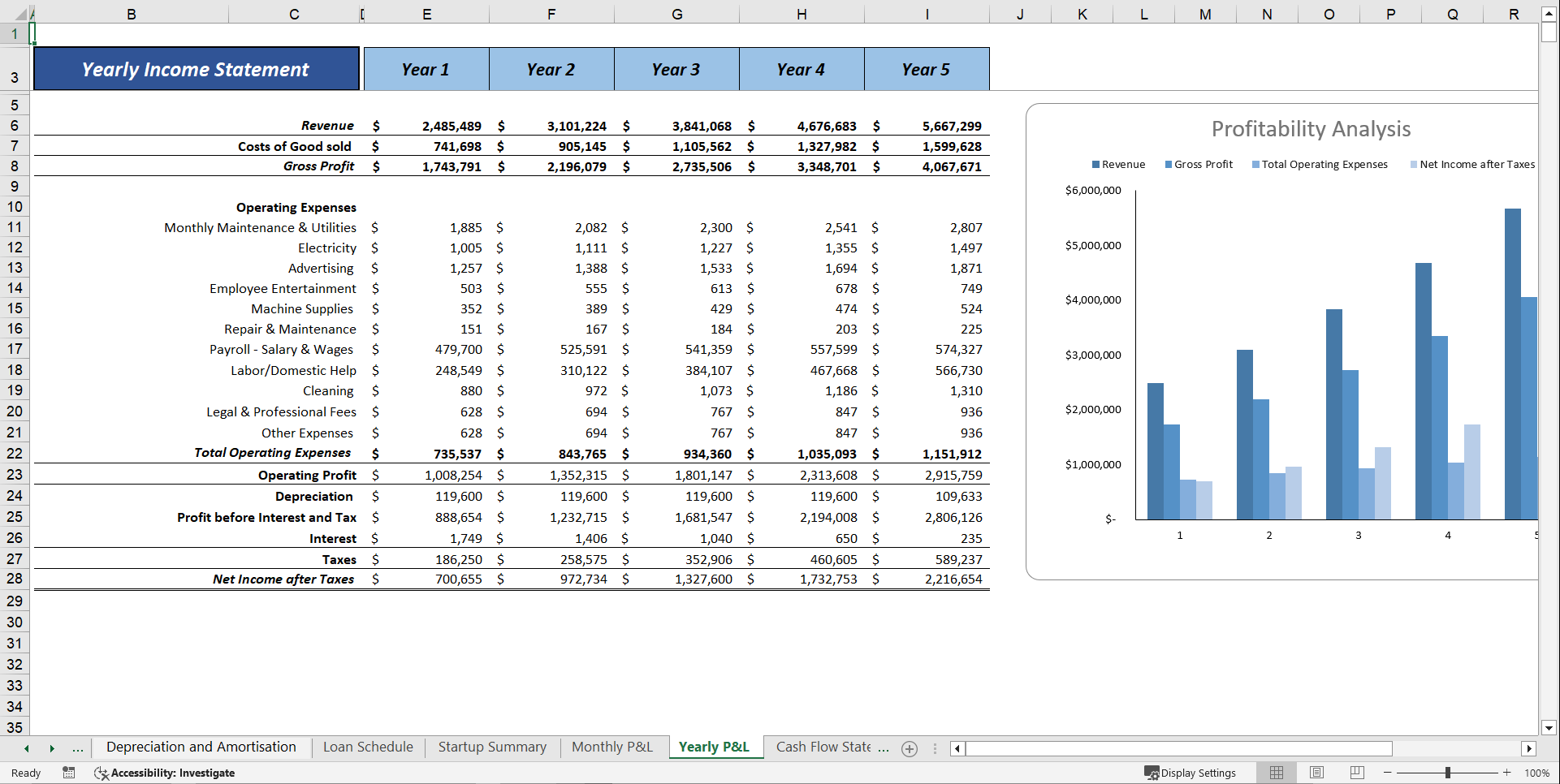Add a new sheet with plus button
Viewport: 1560px width, 784px height.
(x=910, y=748)
